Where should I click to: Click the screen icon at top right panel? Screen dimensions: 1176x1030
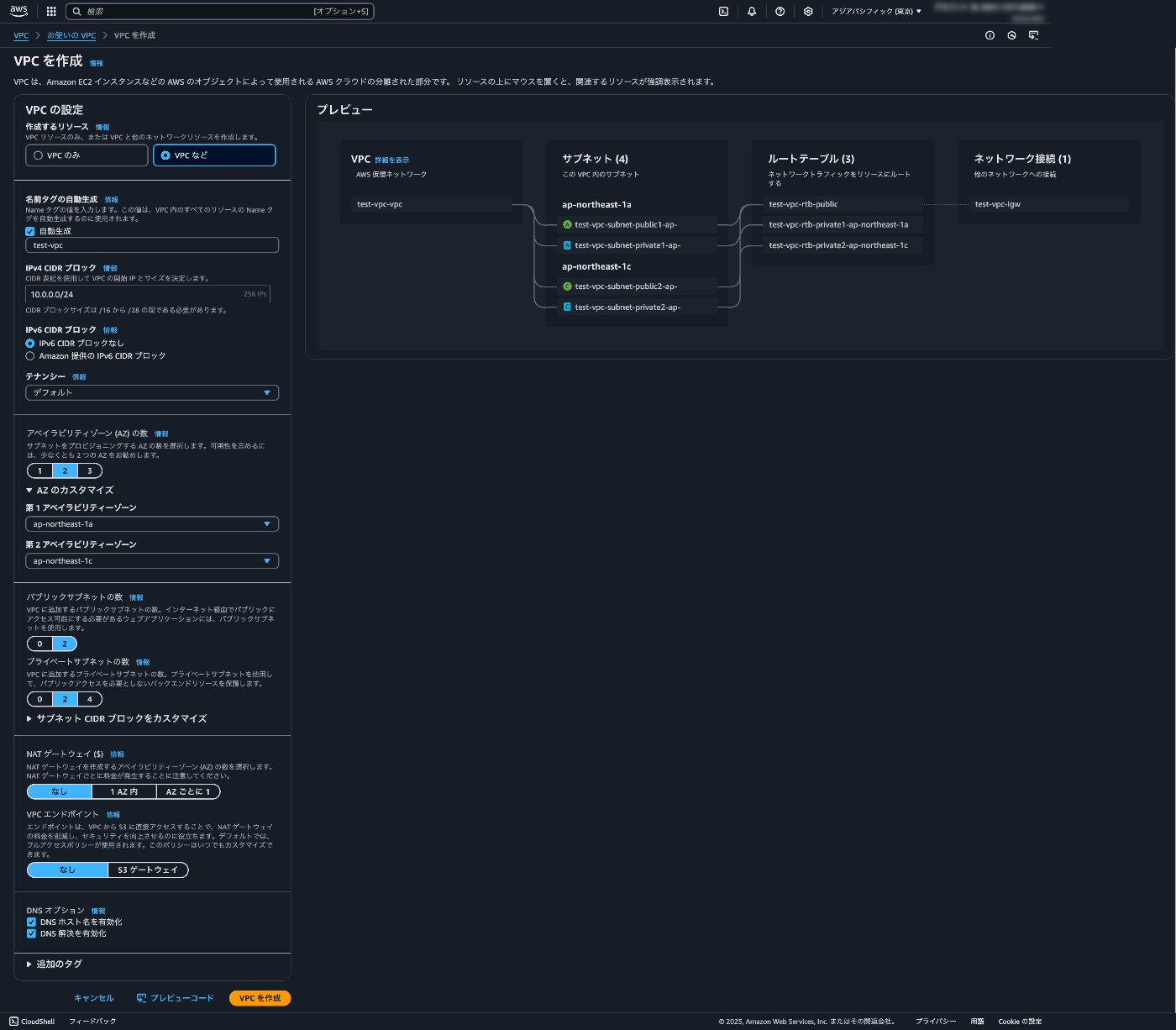[1033, 35]
